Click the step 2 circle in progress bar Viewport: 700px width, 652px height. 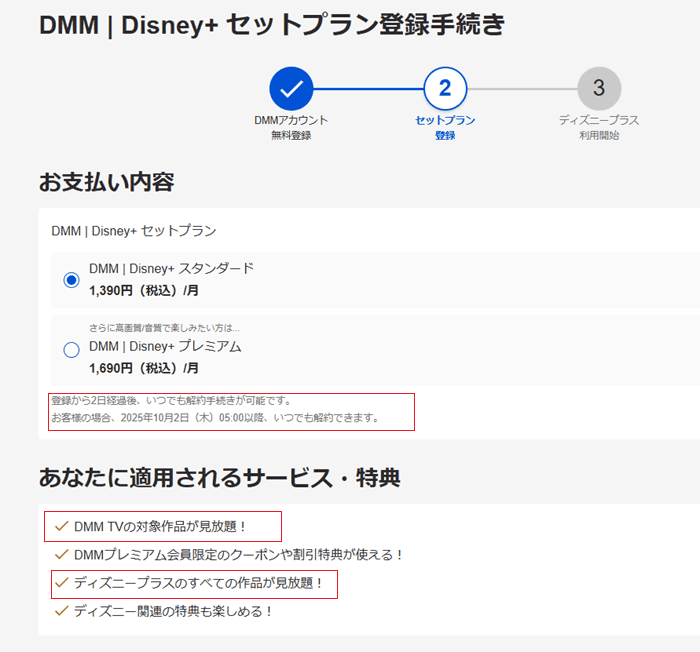[x=445, y=88]
